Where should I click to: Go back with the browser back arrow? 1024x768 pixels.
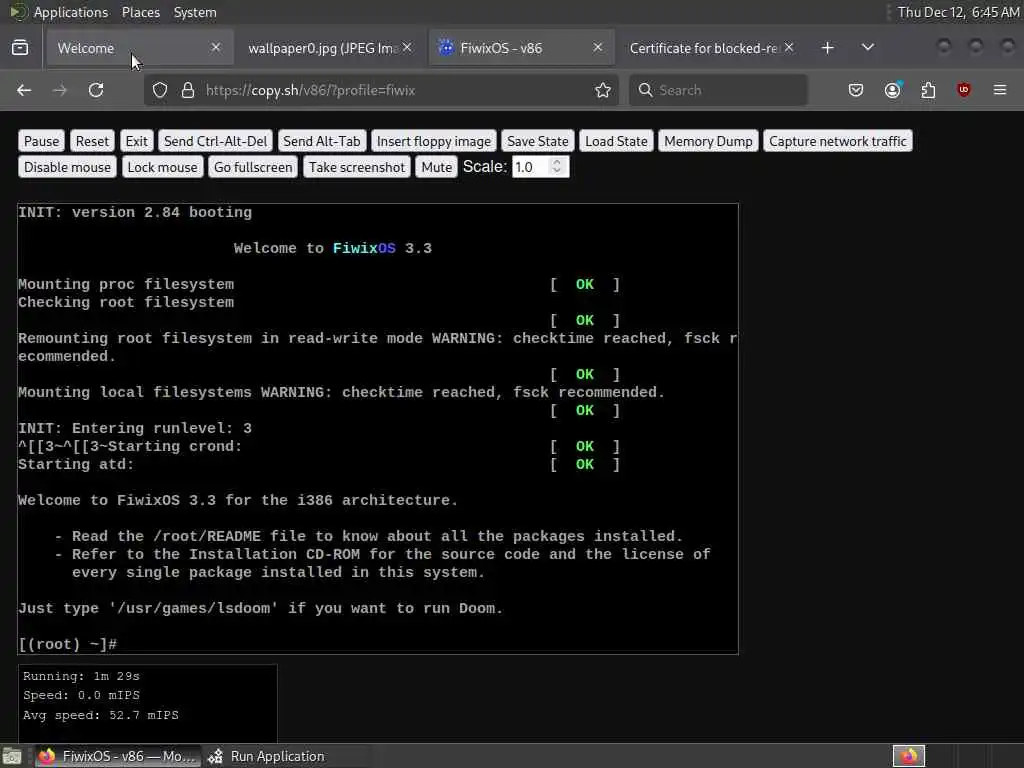[x=24, y=90]
